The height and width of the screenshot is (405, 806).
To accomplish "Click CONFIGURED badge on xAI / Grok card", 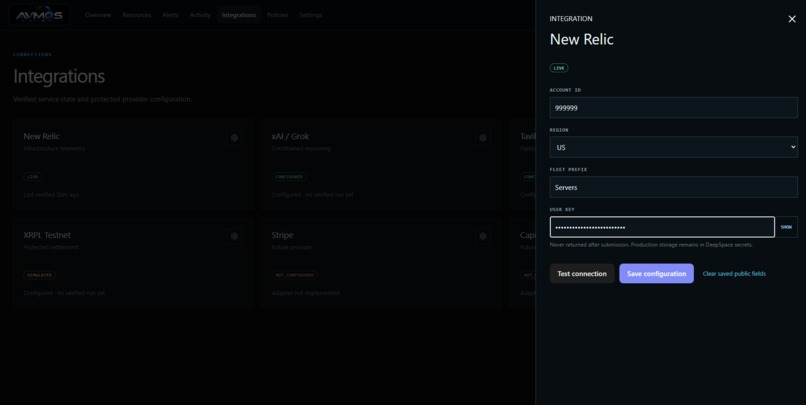I will click(289, 177).
